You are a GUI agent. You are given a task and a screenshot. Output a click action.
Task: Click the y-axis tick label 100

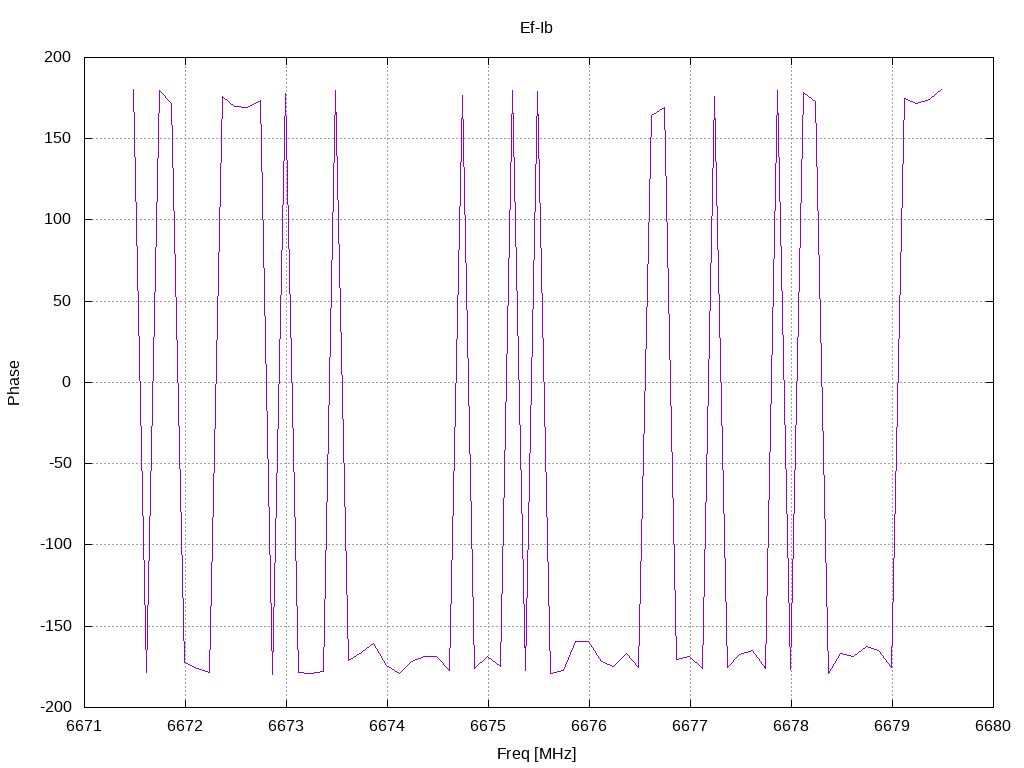57,219
